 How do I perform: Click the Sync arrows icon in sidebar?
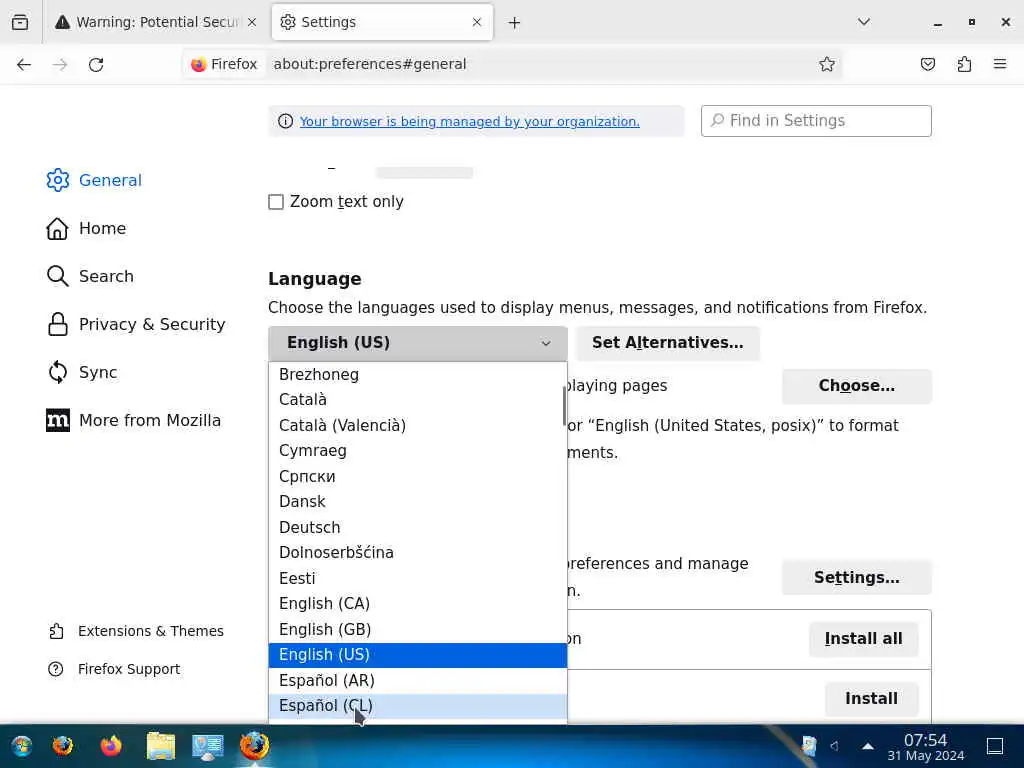point(57,372)
